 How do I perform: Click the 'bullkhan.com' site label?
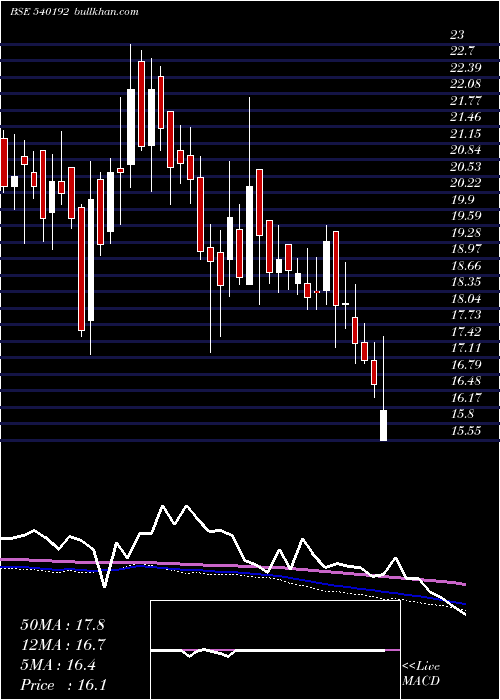point(105,12)
